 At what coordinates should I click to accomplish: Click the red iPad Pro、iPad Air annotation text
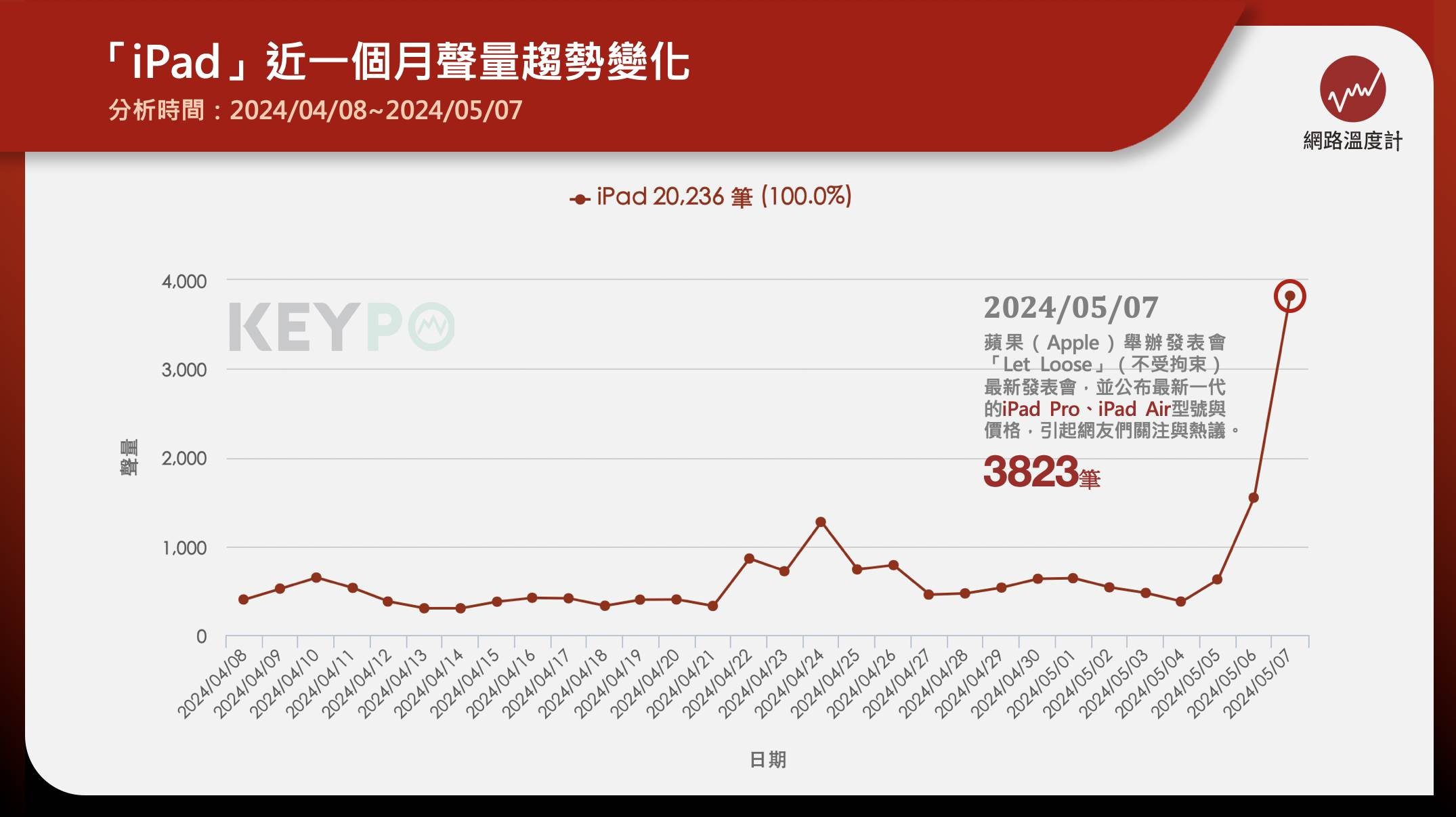click(x=1086, y=409)
